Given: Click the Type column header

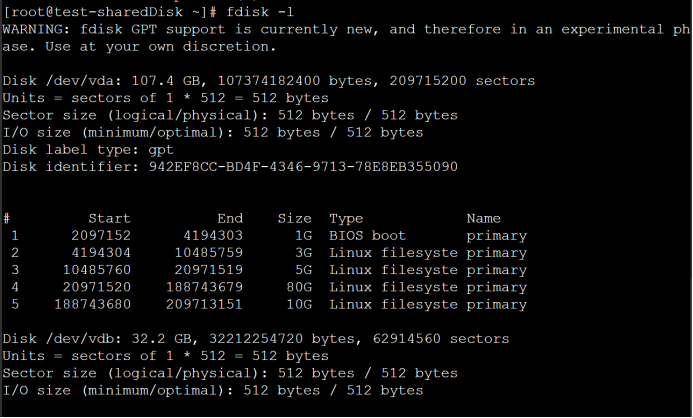Looking at the screenshot, I should (x=346, y=218).
